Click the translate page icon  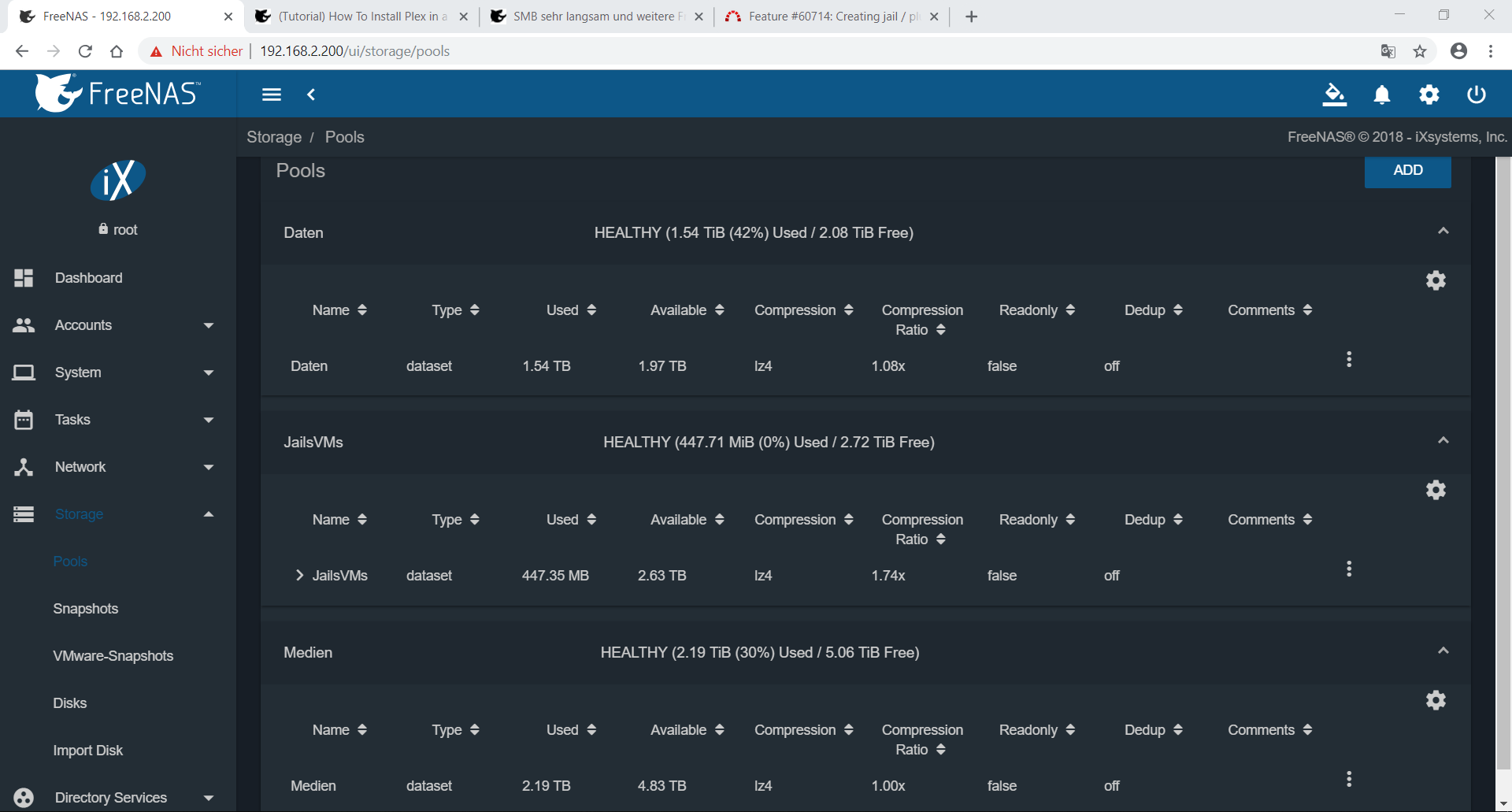pos(1388,51)
